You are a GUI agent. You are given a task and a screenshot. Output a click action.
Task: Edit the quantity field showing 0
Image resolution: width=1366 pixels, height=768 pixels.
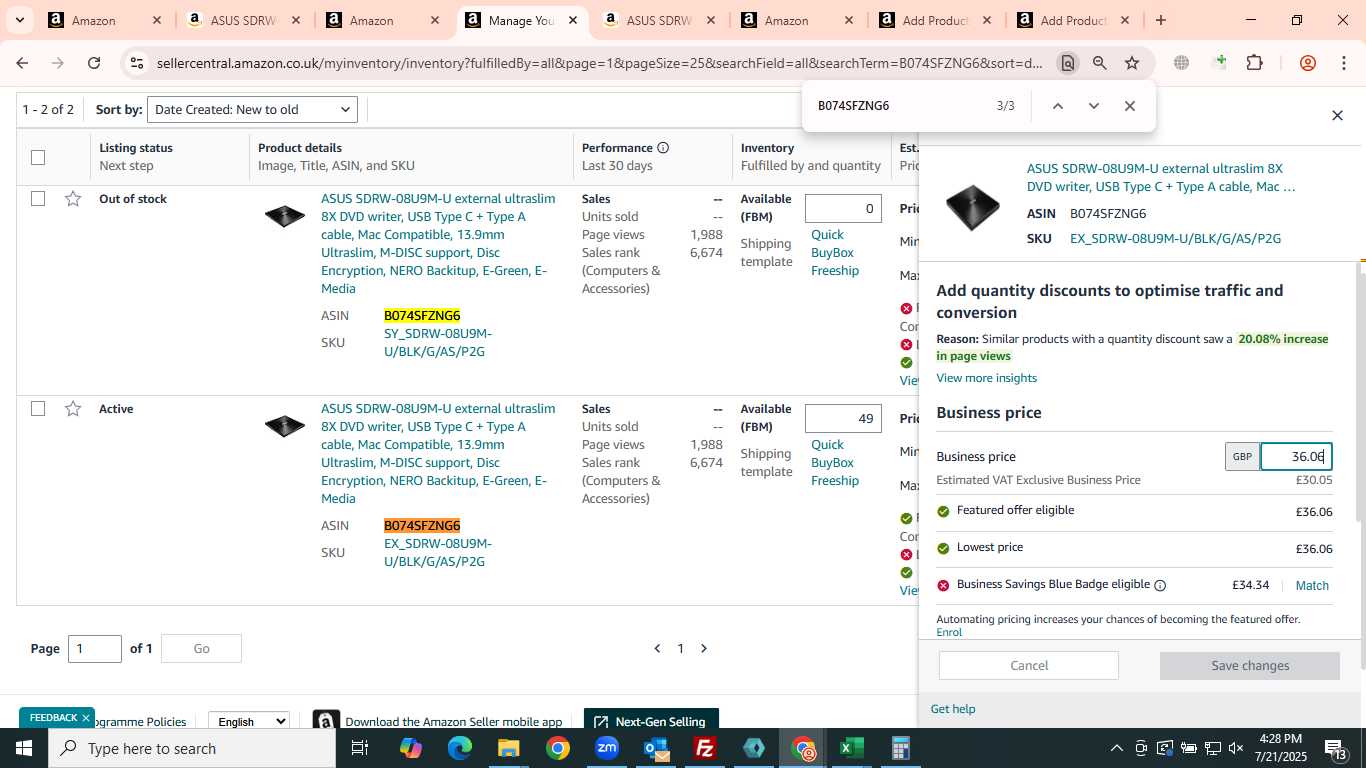point(843,209)
